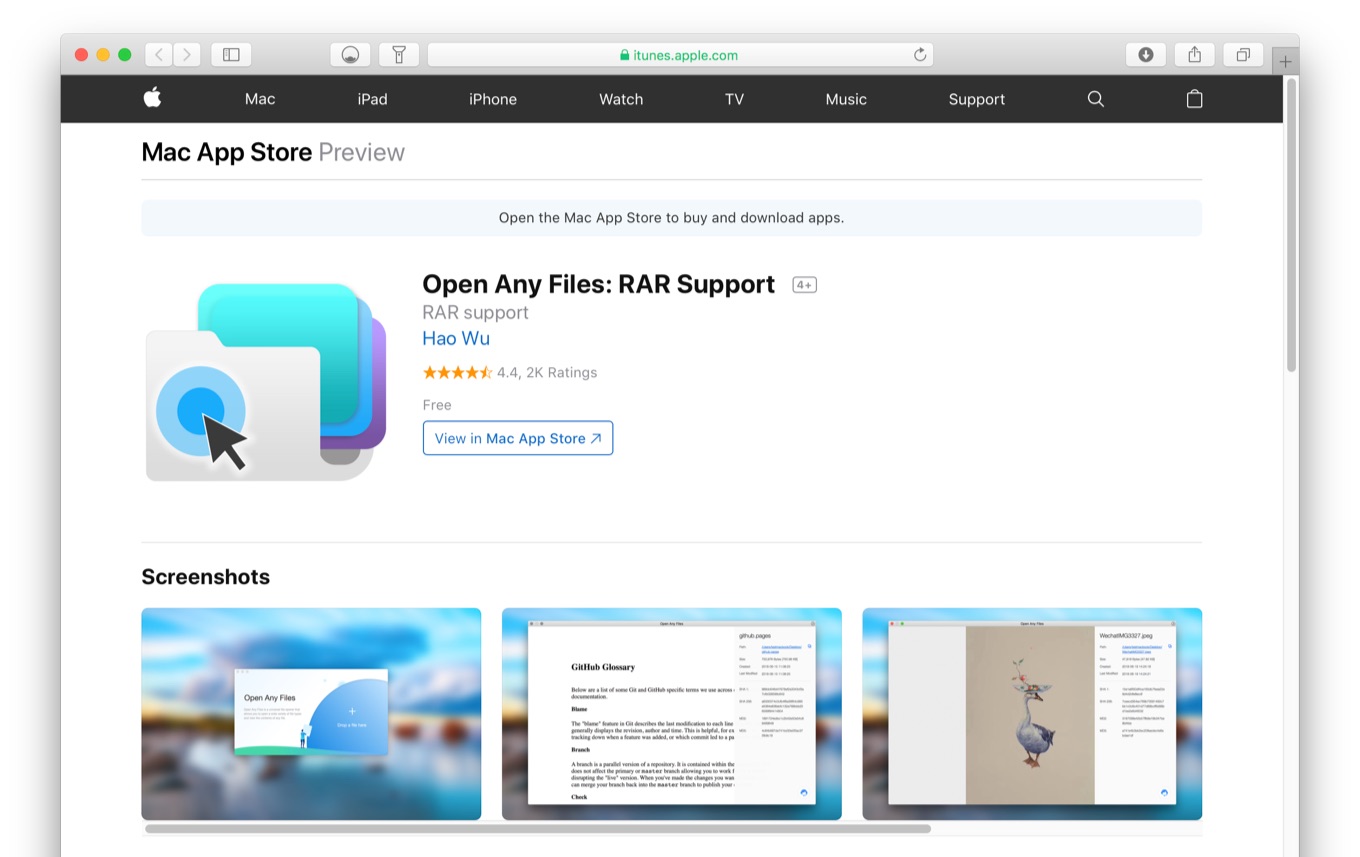Click the RAR support subtitle

475,312
